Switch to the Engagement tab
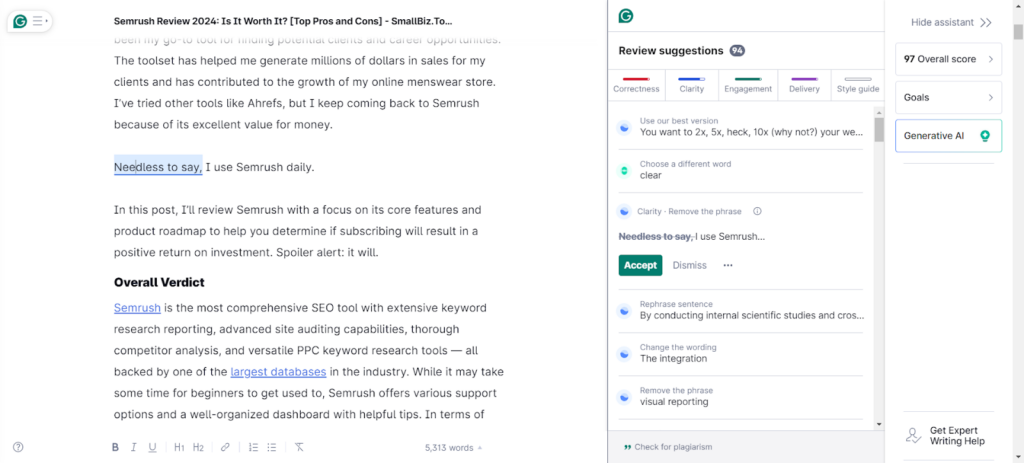The height and width of the screenshot is (463, 1024). pyautogui.click(x=748, y=84)
